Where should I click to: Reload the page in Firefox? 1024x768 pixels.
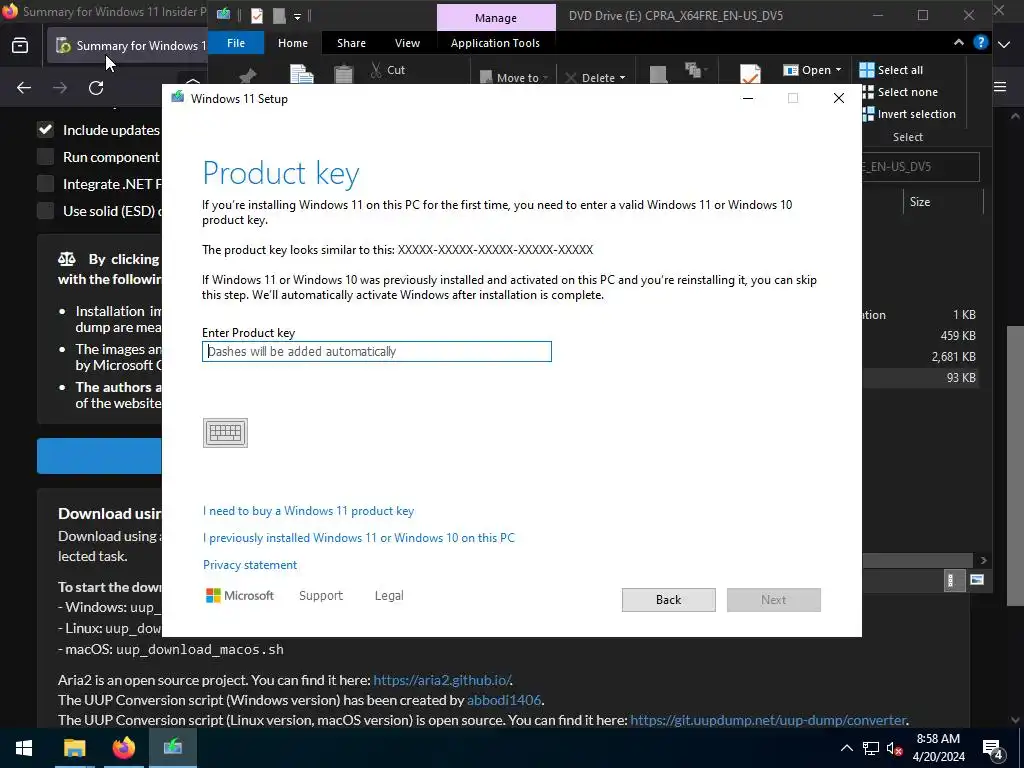[96, 88]
